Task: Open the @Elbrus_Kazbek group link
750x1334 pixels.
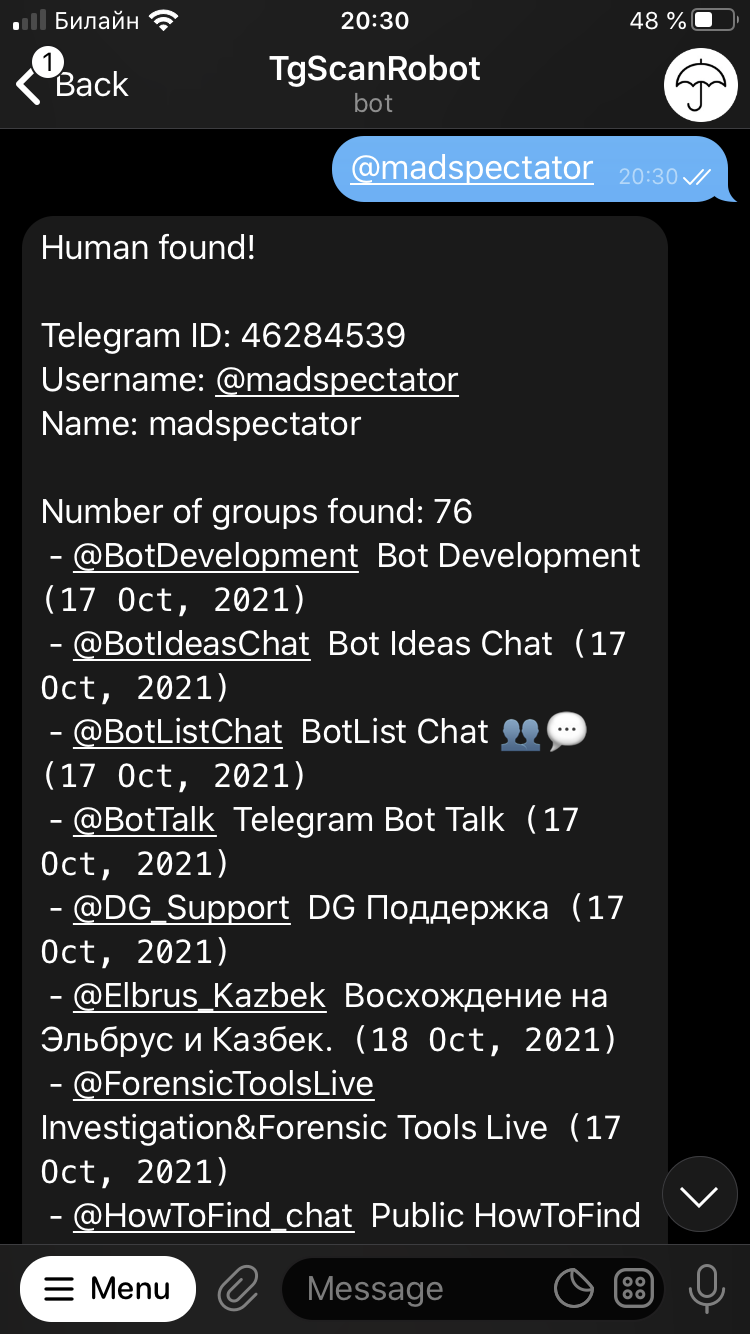Action: [x=199, y=996]
